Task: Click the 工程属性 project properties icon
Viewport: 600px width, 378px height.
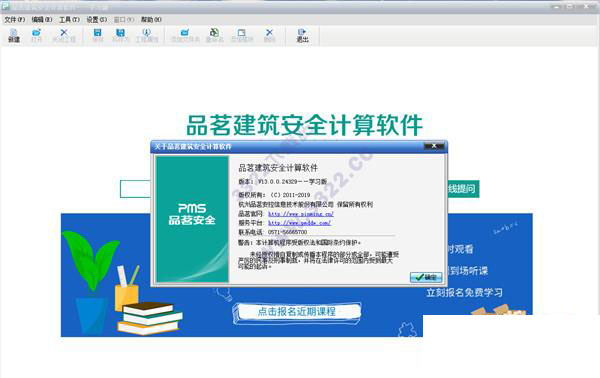Action: 147,35
